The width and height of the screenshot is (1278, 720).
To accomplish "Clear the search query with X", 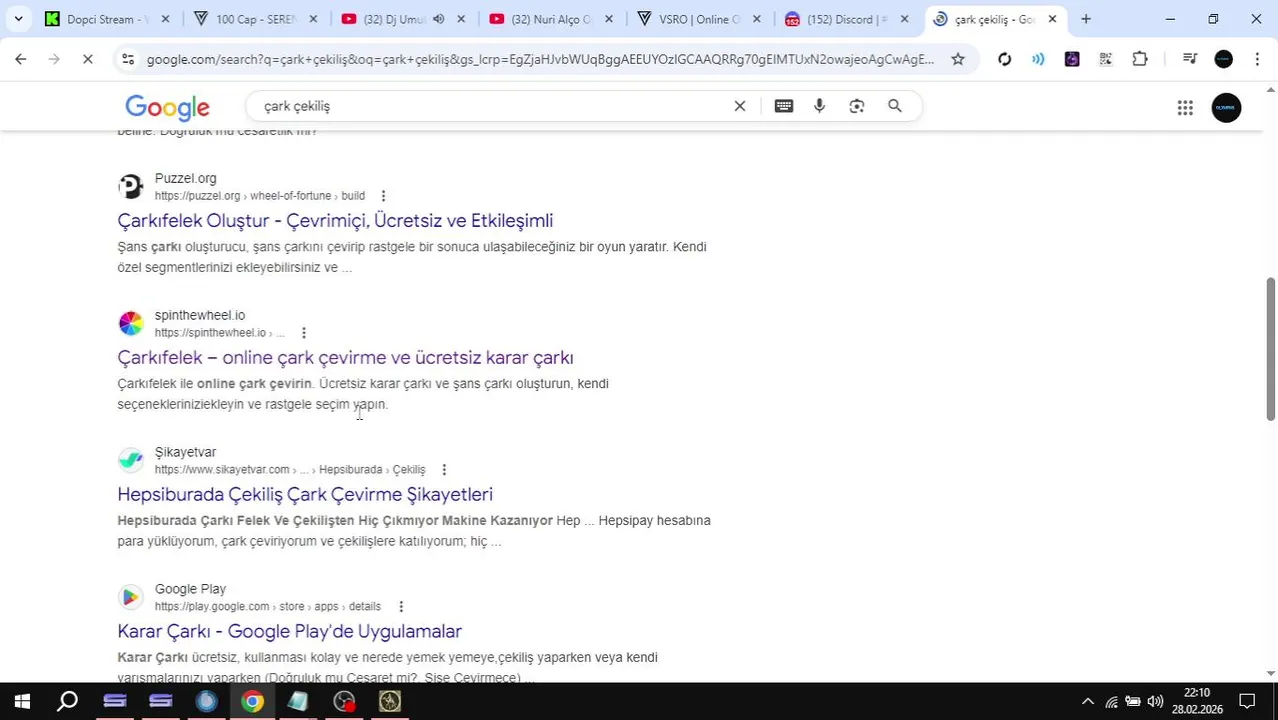I will 740,106.
